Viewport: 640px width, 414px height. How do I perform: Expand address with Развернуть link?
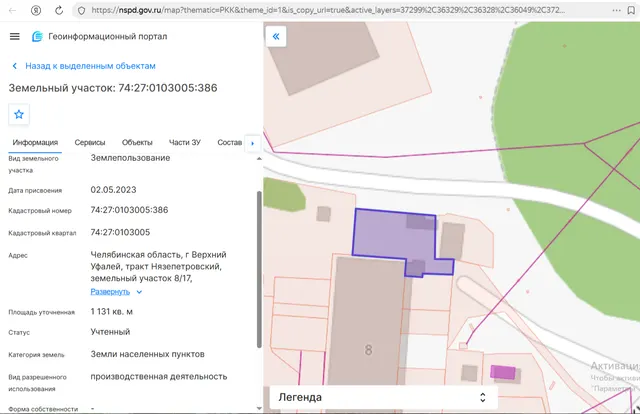point(110,292)
